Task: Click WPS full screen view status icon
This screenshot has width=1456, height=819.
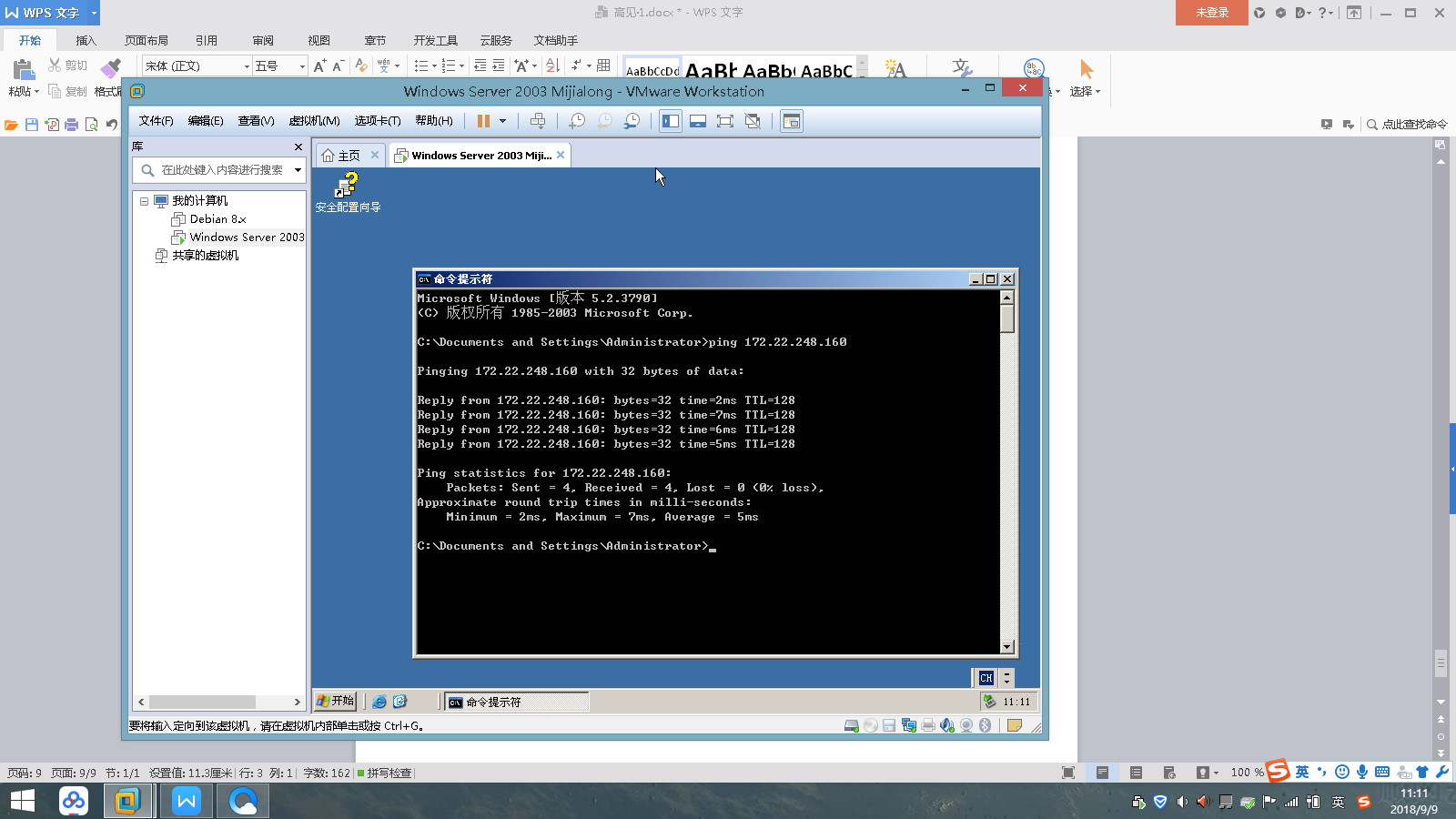Action: pyautogui.click(x=1068, y=773)
